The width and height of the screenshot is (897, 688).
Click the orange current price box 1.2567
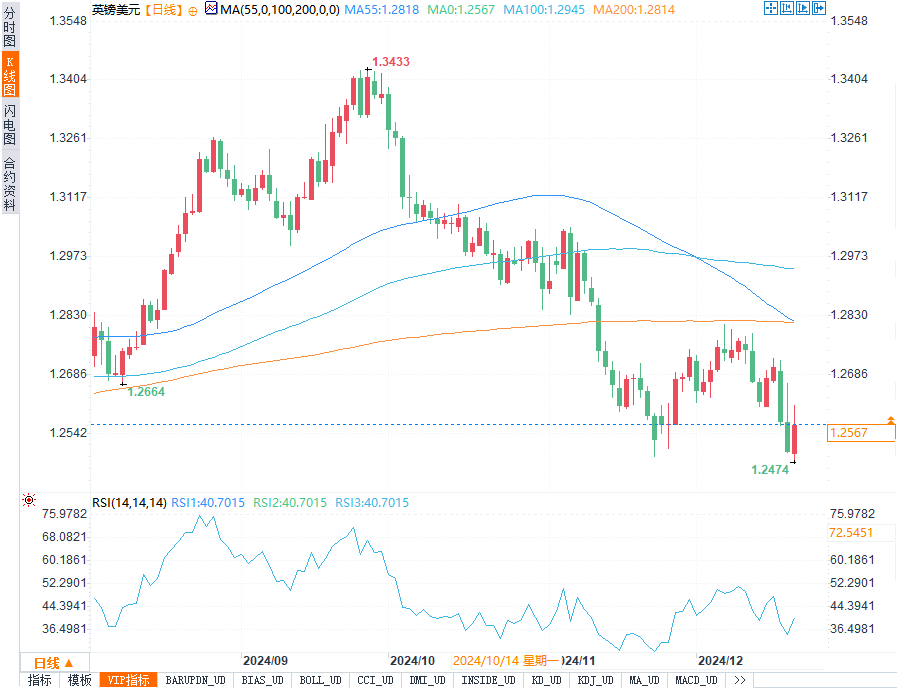coord(861,433)
